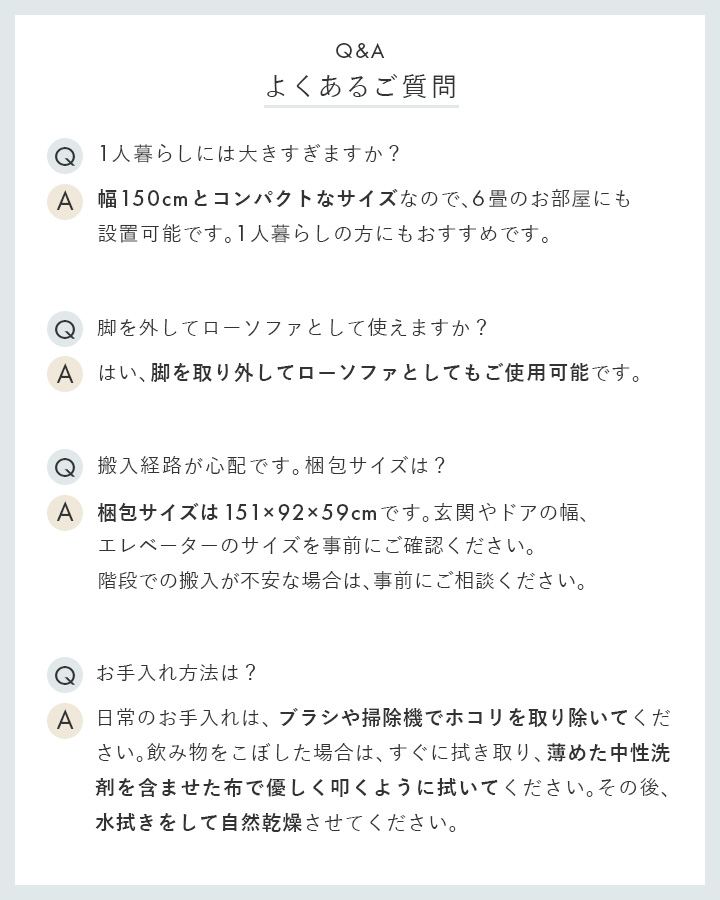Open the question 1人暮らしには大きすぎますか？
The height and width of the screenshot is (900, 720).
pyautogui.click(x=250, y=155)
